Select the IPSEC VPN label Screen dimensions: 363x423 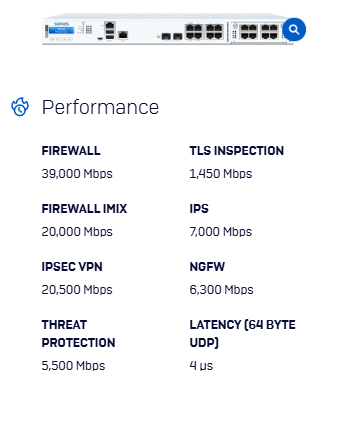pyautogui.click(x=72, y=267)
